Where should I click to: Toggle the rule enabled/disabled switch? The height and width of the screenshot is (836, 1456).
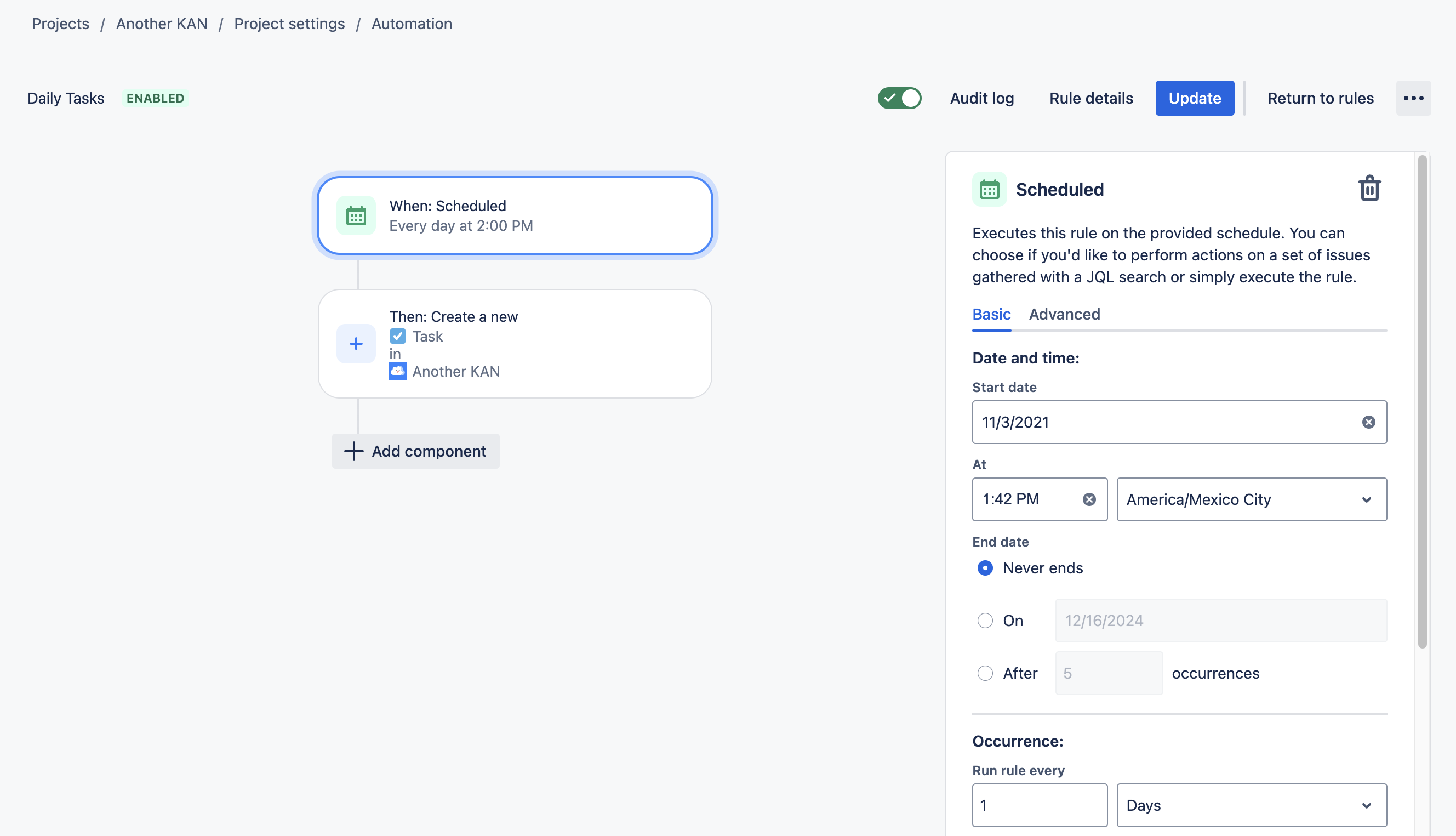click(x=901, y=97)
